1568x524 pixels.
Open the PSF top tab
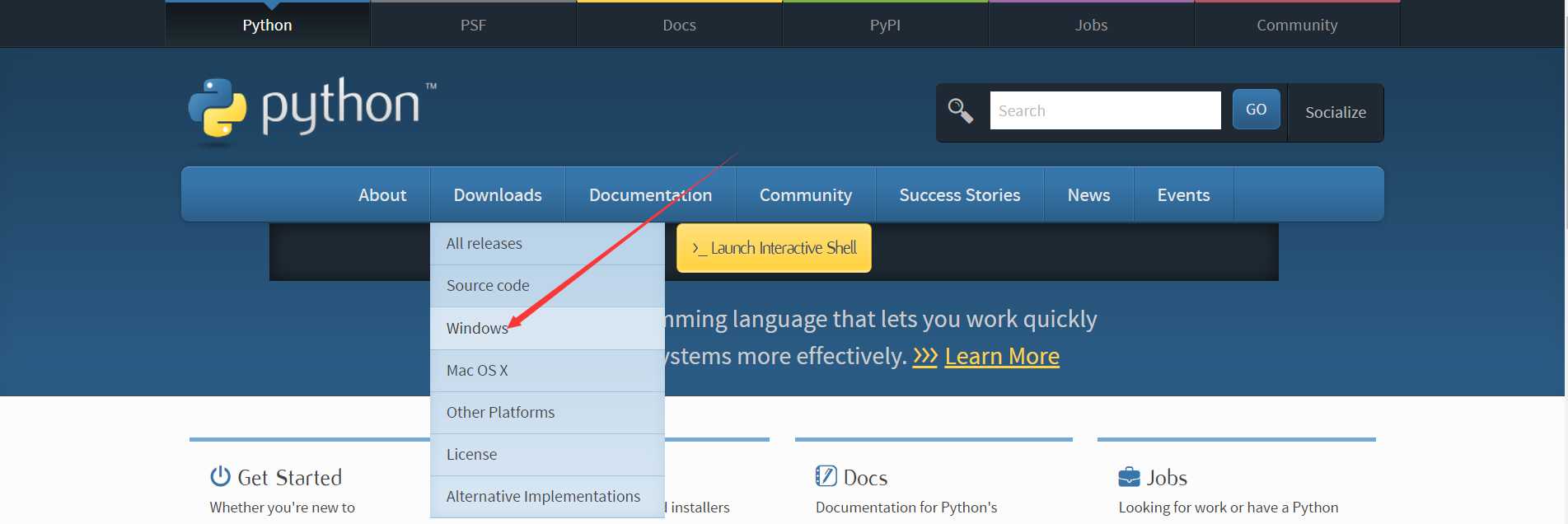pyautogui.click(x=474, y=25)
